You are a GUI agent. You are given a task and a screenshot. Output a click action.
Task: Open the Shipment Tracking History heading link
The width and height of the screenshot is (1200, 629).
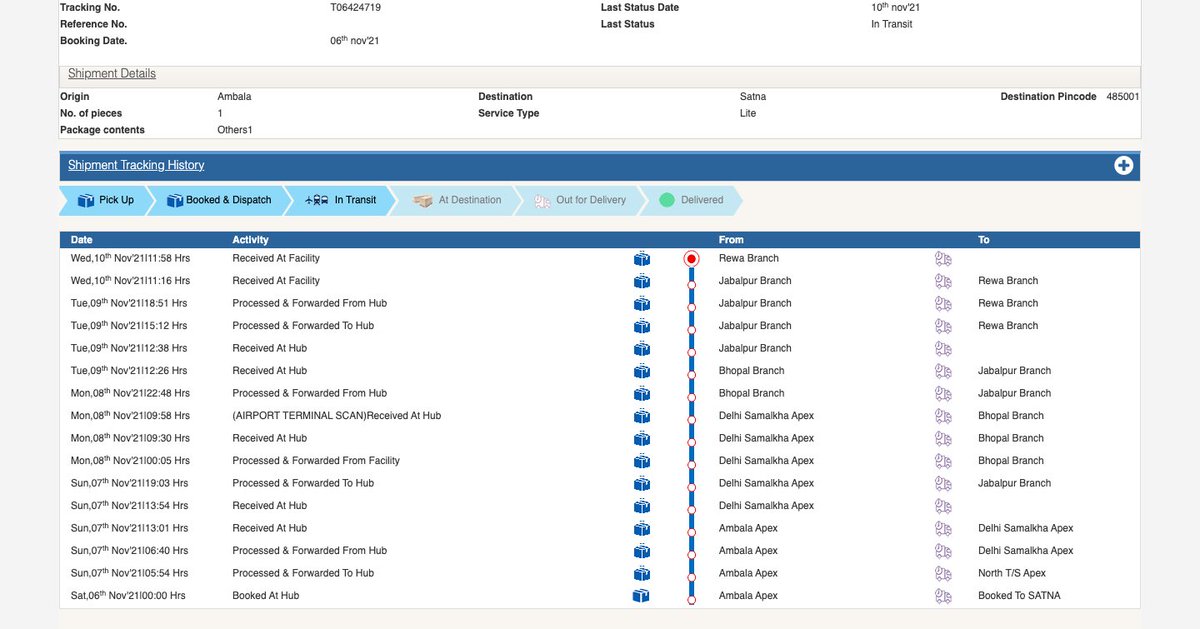tap(136, 165)
